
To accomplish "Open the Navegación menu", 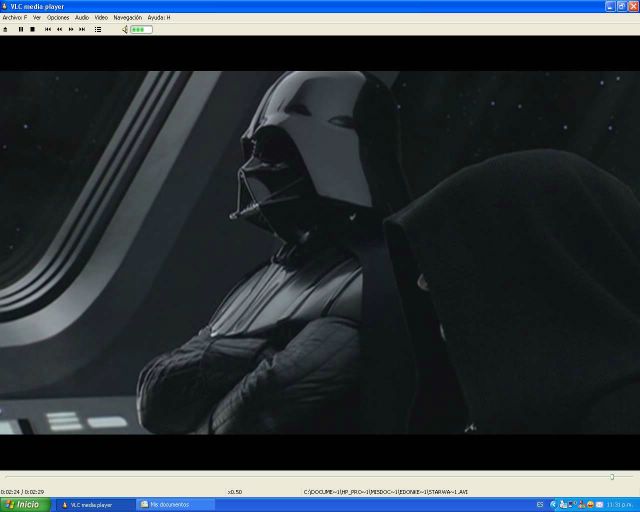I will click(127, 18).
